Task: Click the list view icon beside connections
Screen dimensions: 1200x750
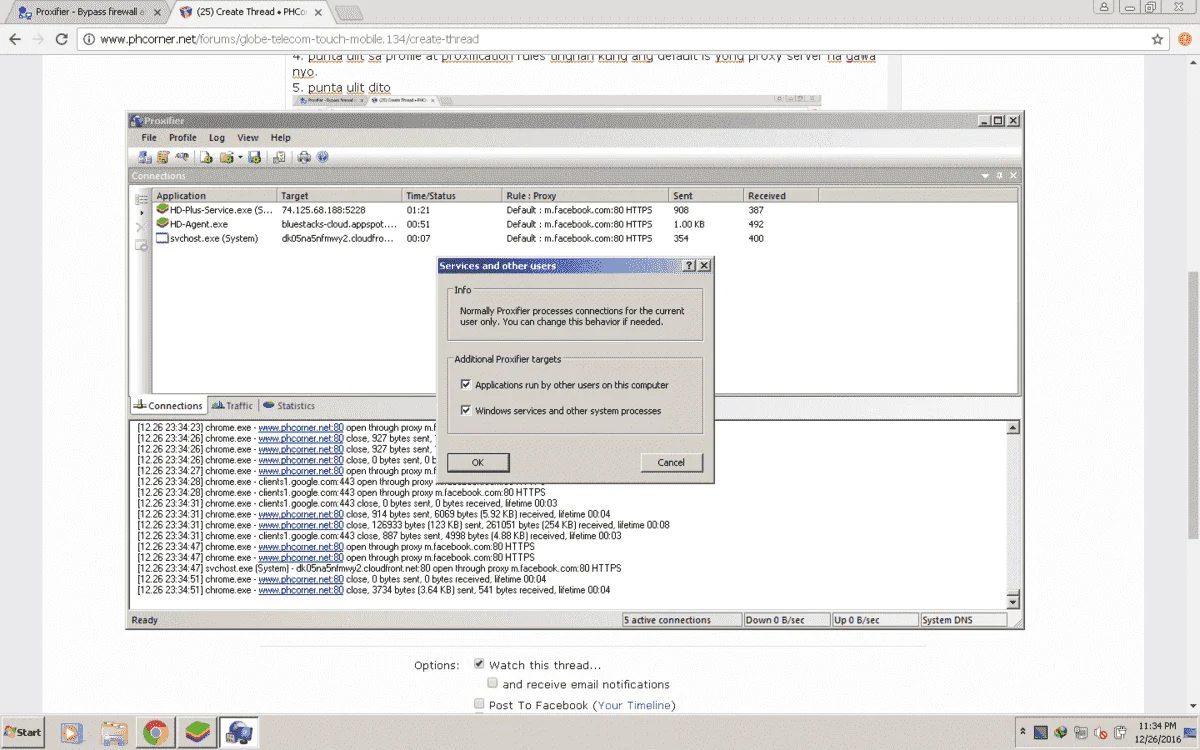Action: point(141,199)
